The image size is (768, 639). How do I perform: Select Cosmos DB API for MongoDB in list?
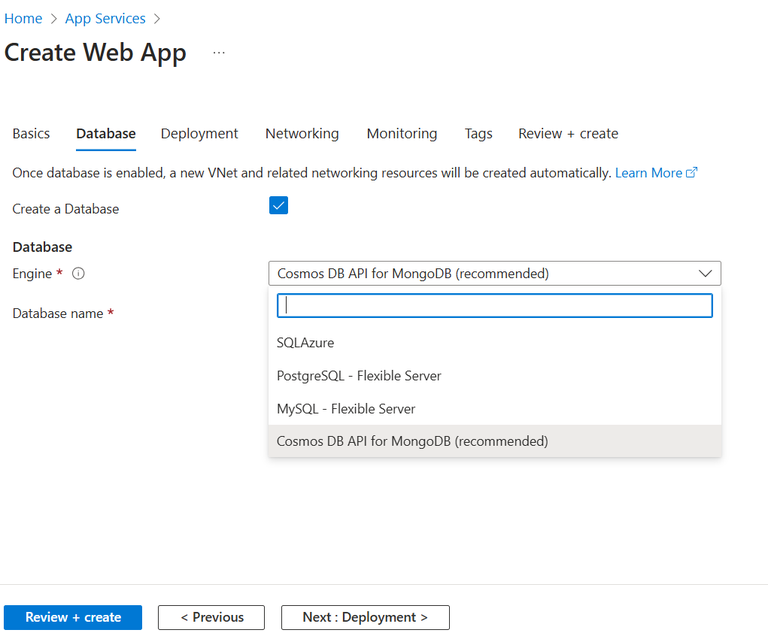point(495,441)
